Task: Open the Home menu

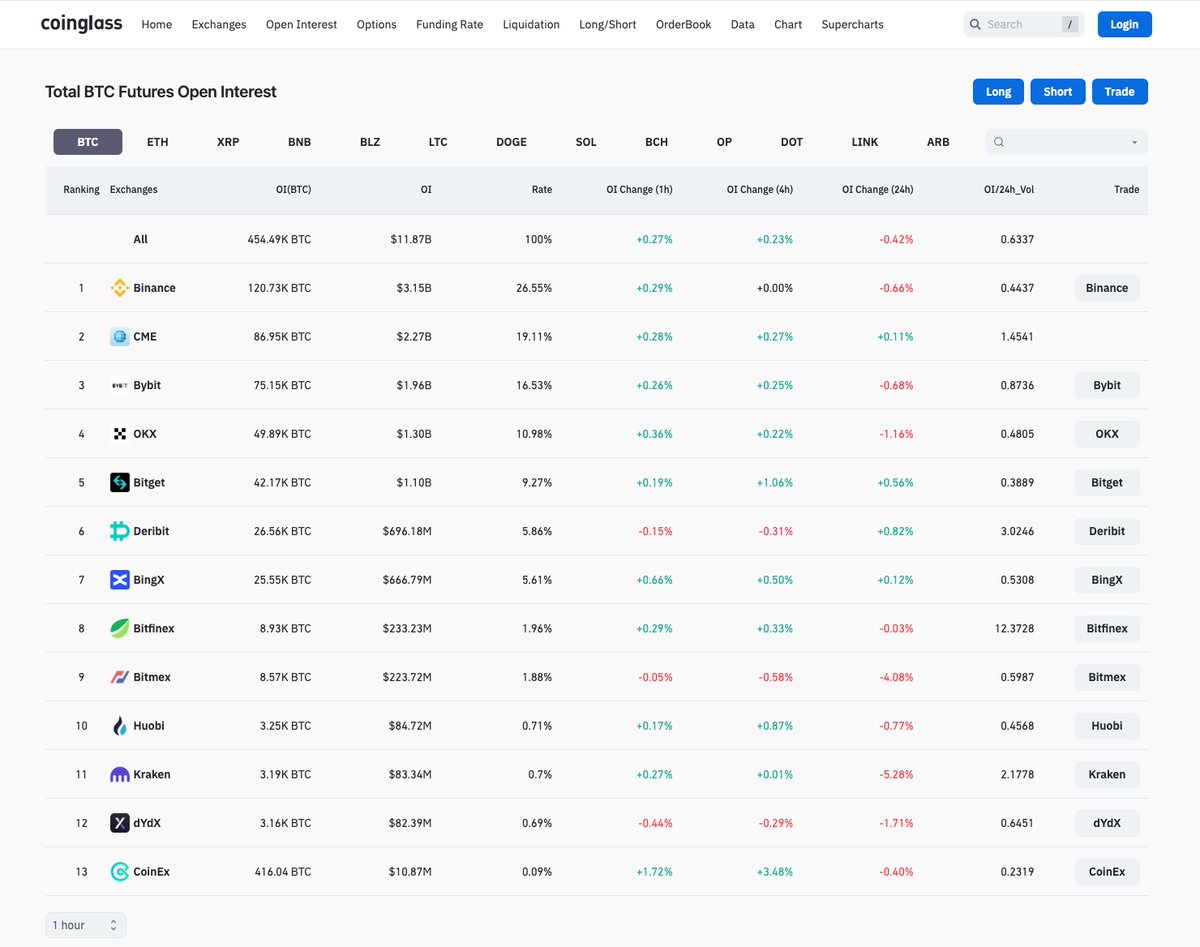Action: click(x=157, y=24)
